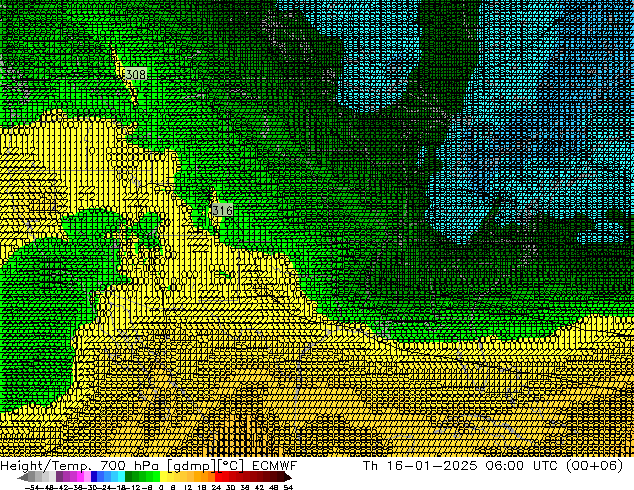The image size is (634, 490).
Task: Click the orange 18 legend swatch
Action: [x=205, y=478]
